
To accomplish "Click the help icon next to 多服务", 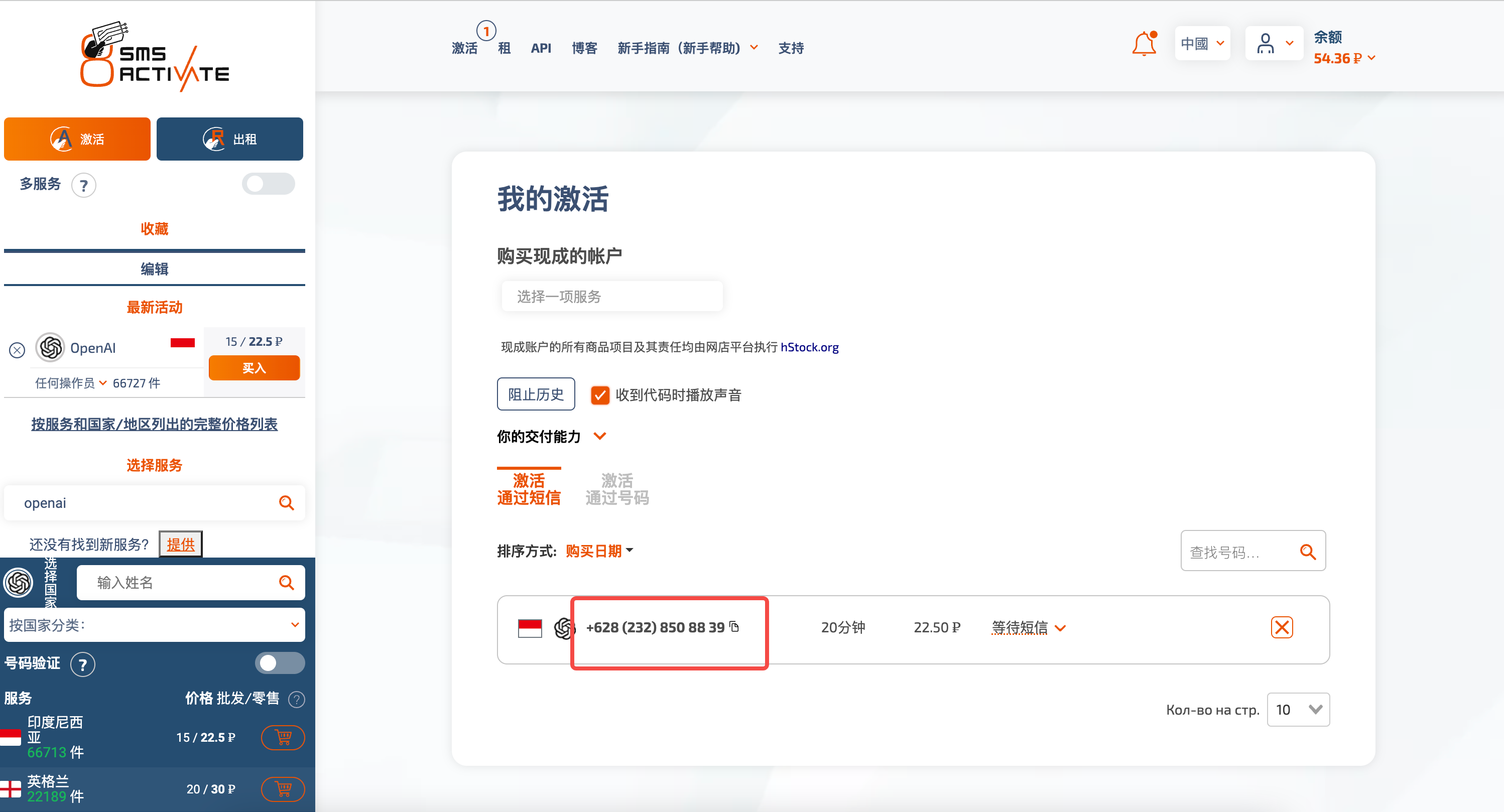I will click(83, 186).
